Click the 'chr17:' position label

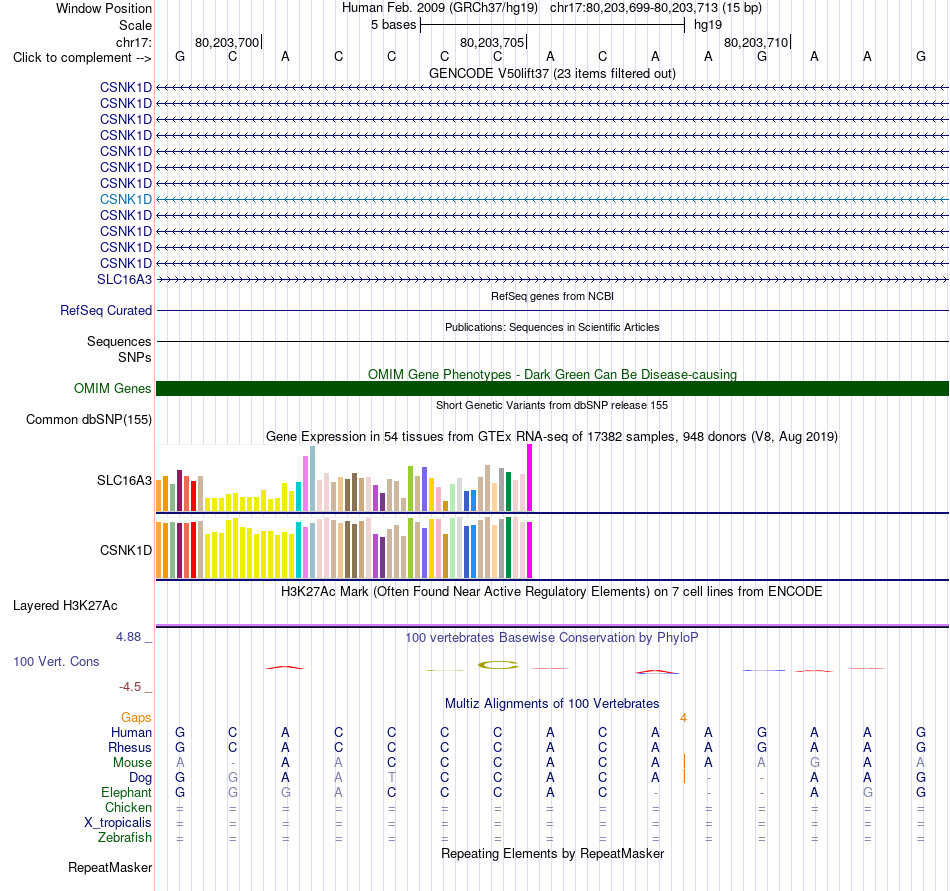pos(133,42)
